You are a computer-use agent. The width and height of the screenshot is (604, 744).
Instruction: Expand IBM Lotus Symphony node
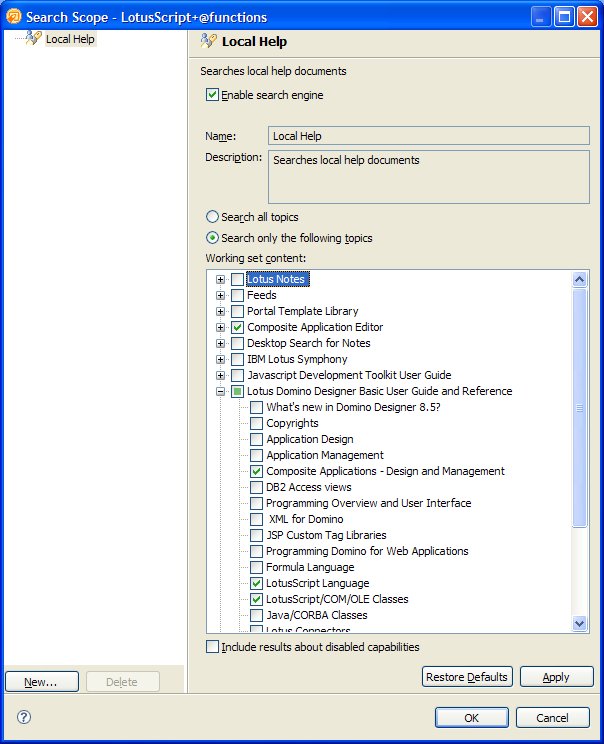click(220, 360)
